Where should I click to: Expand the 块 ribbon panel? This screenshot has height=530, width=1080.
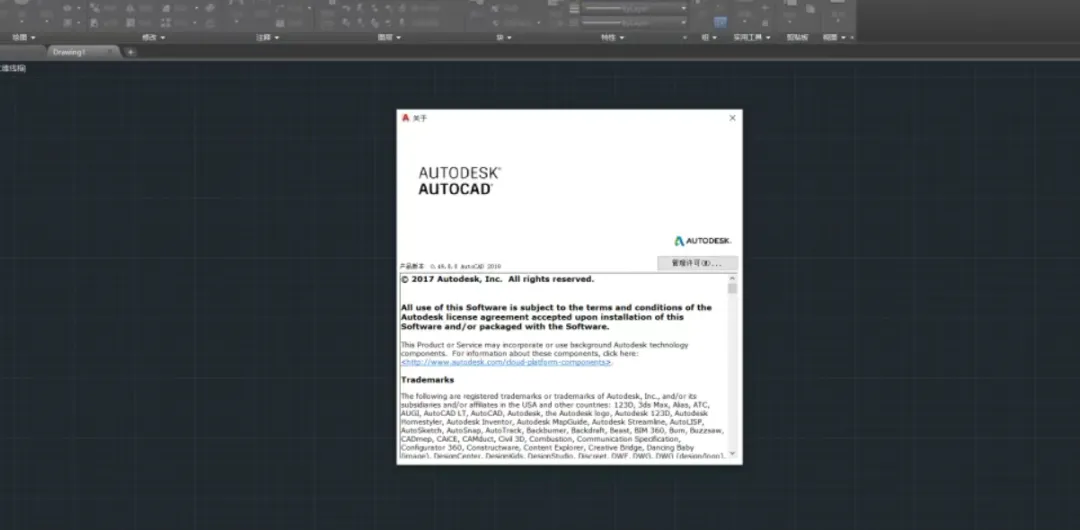503,37
